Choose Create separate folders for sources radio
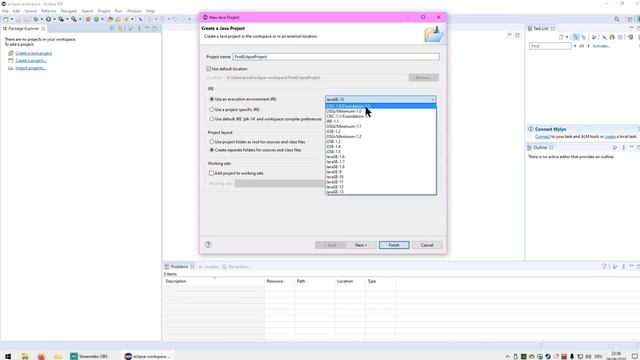 (211, 150)
